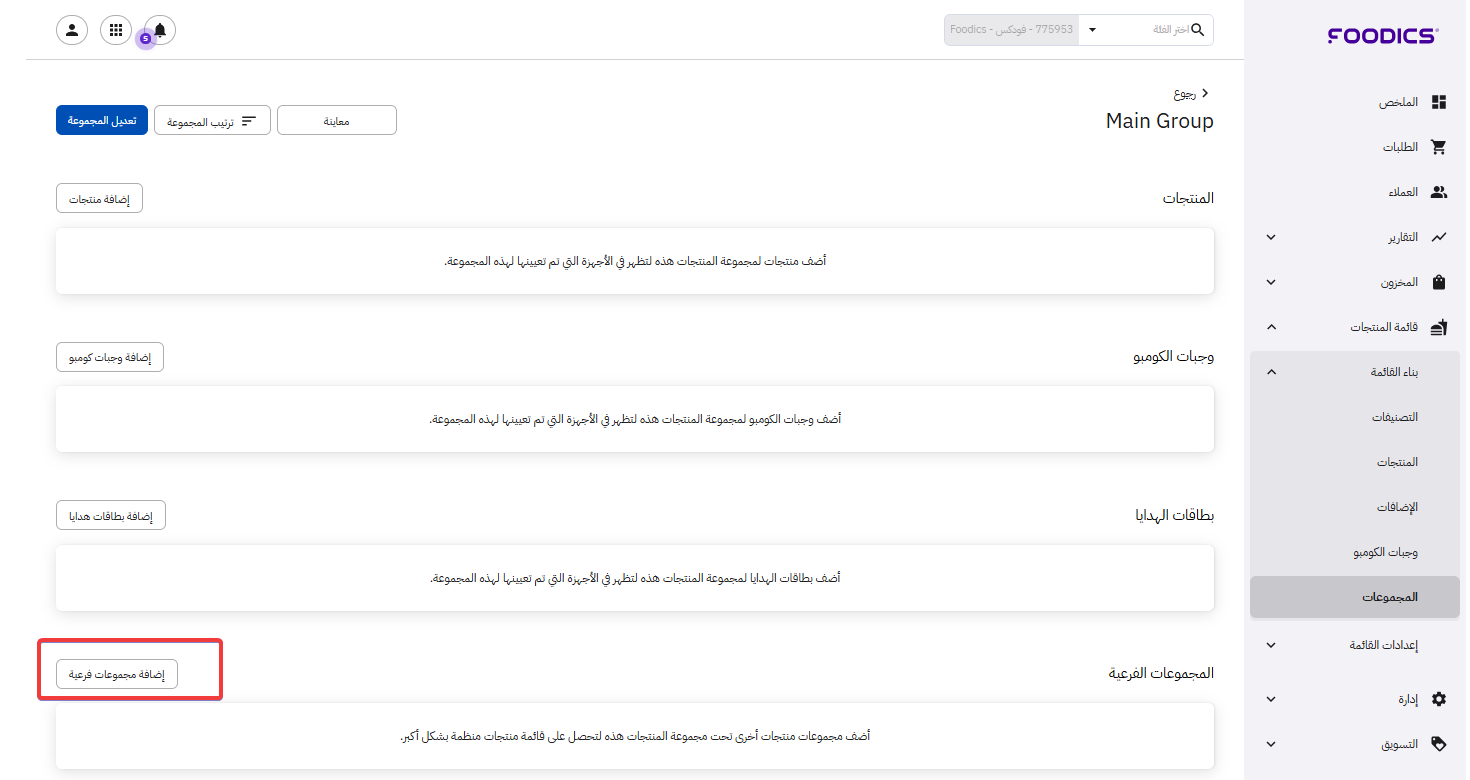The image size is (1470, 780).
Task: Select وجبات الكومبو in the sidebar
Action: [1385, 552]
